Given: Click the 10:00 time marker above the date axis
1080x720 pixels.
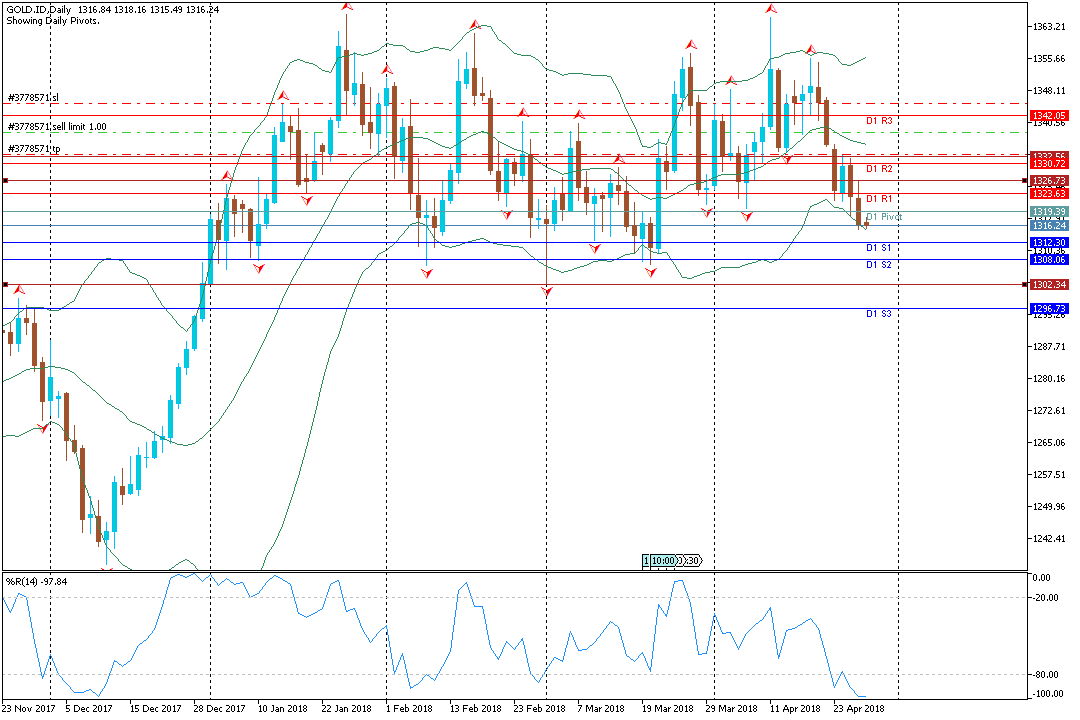Looking at the screenshot, I should (663, 561).
